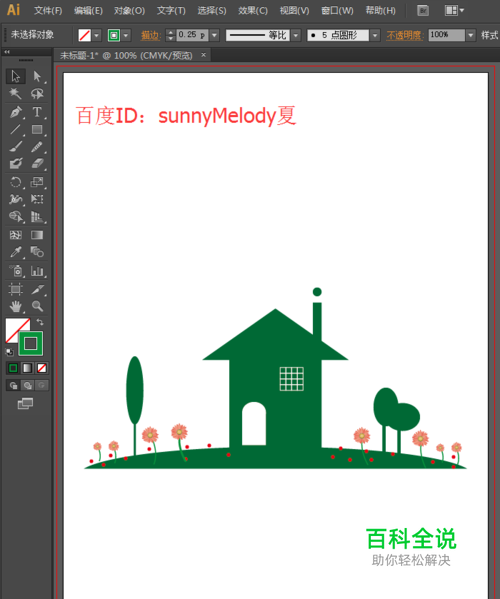Choose the Rectangle tool
Image resolution: width=500 pixels, height=599 pixels.
click(37, 130)
